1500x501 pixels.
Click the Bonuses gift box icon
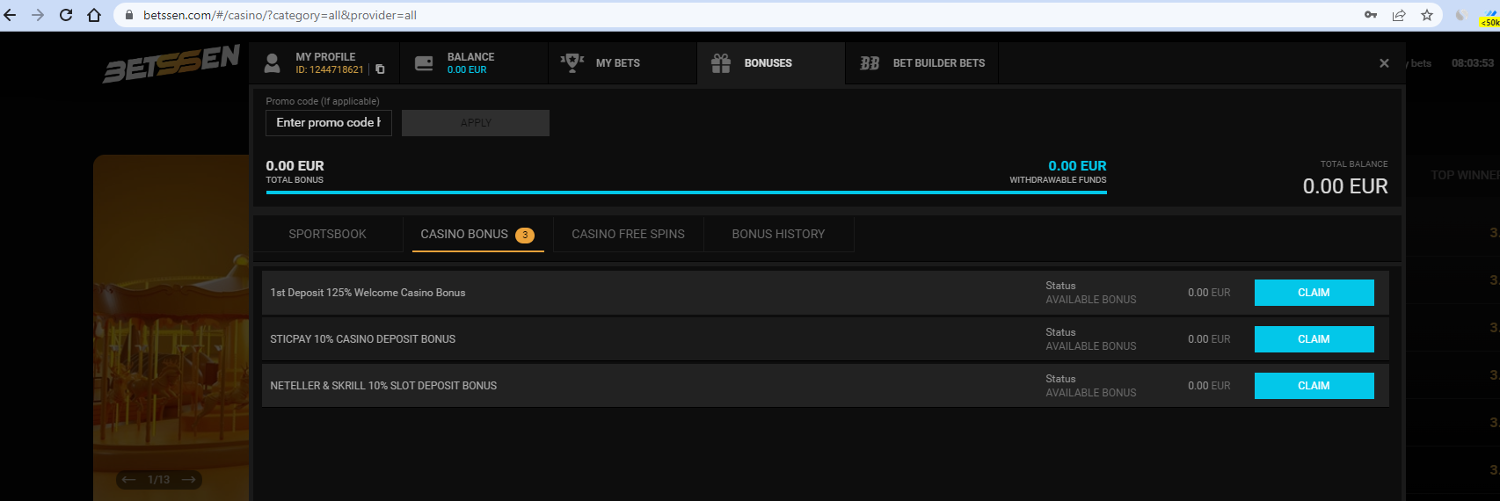(x=721, y=63)
